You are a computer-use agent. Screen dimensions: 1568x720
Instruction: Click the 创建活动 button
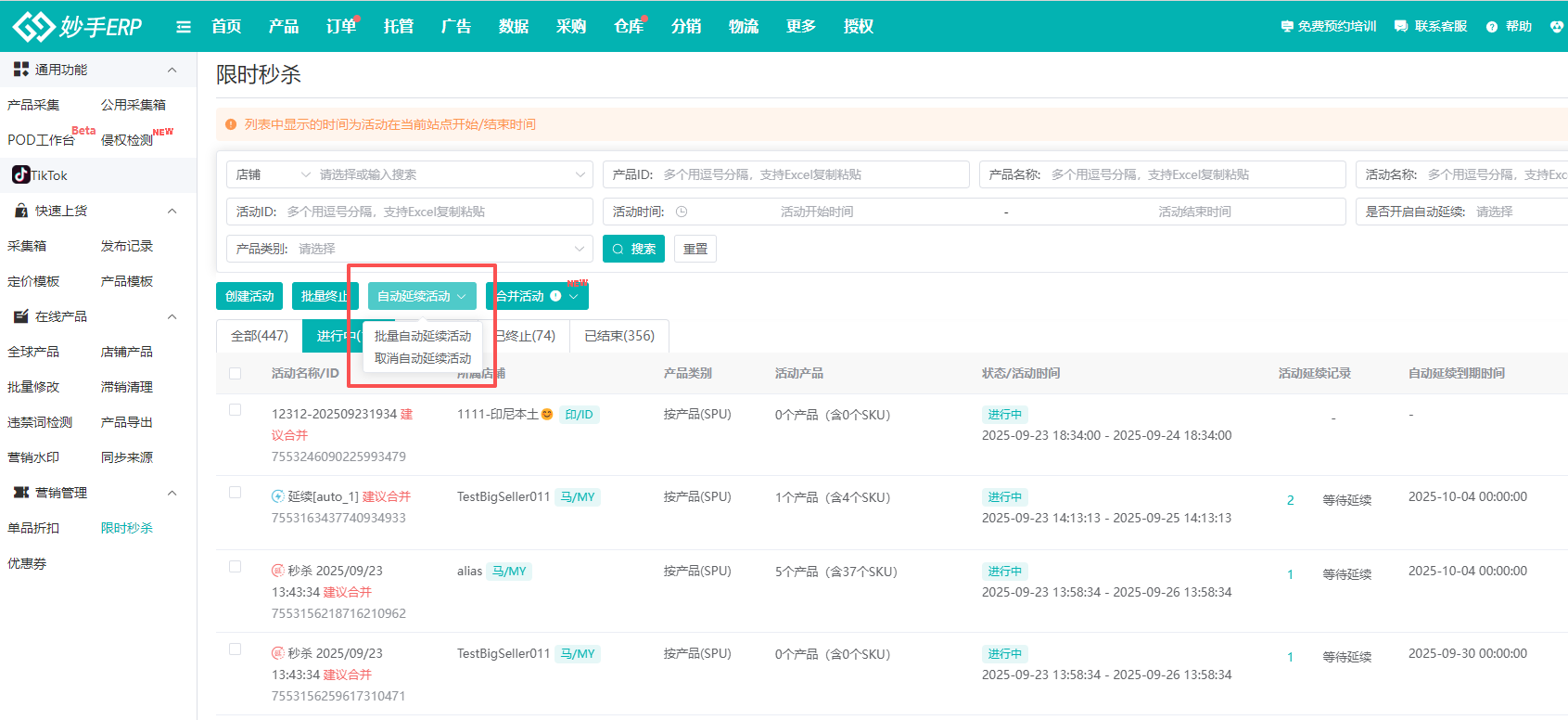coord(249,296)
